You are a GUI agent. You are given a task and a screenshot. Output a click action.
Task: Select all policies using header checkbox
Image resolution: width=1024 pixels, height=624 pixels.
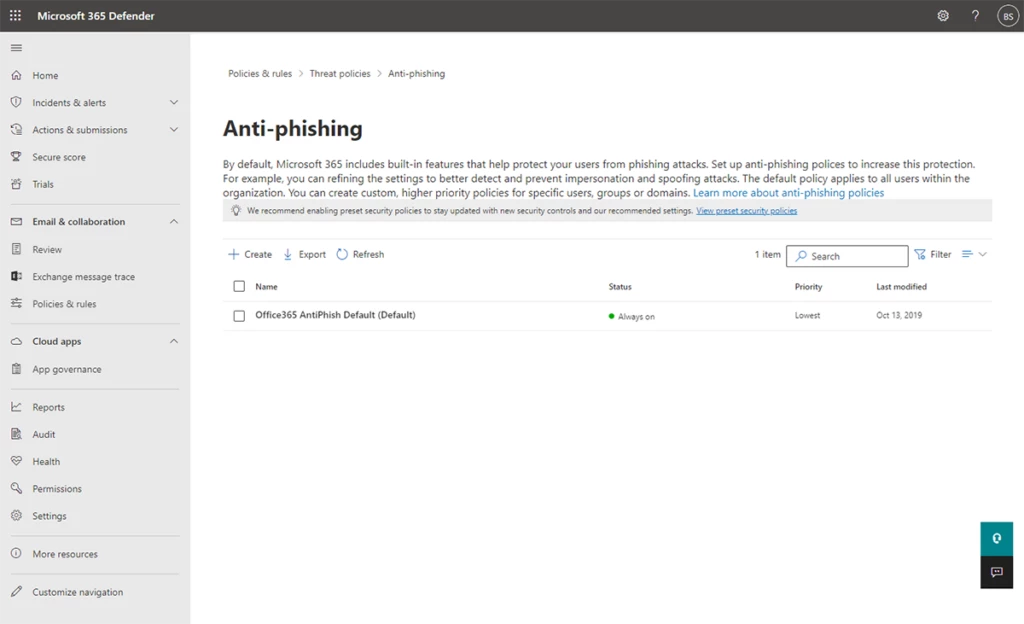(237, 286)
